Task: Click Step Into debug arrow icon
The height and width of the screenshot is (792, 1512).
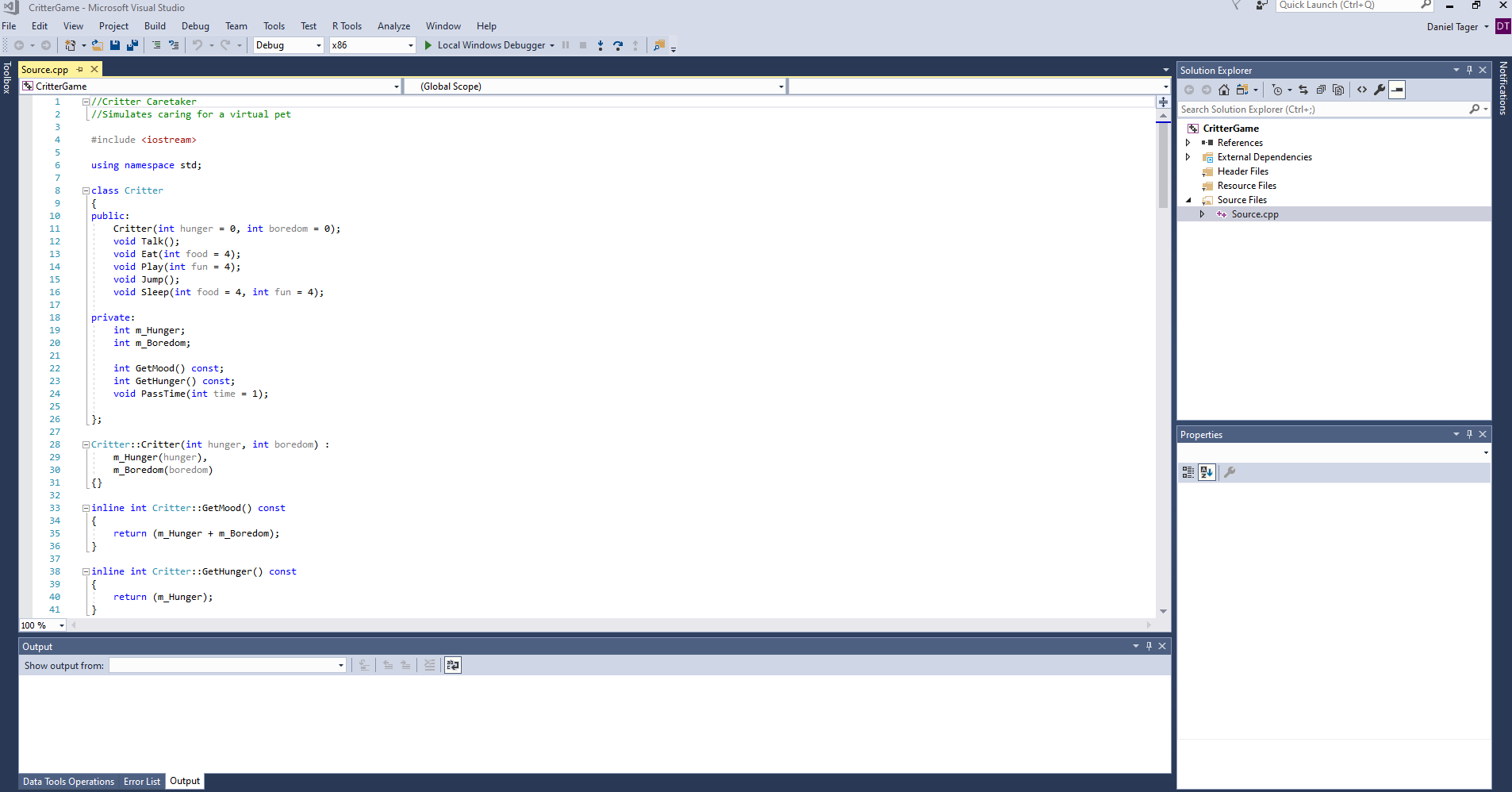Action: (x=601, y=45)
